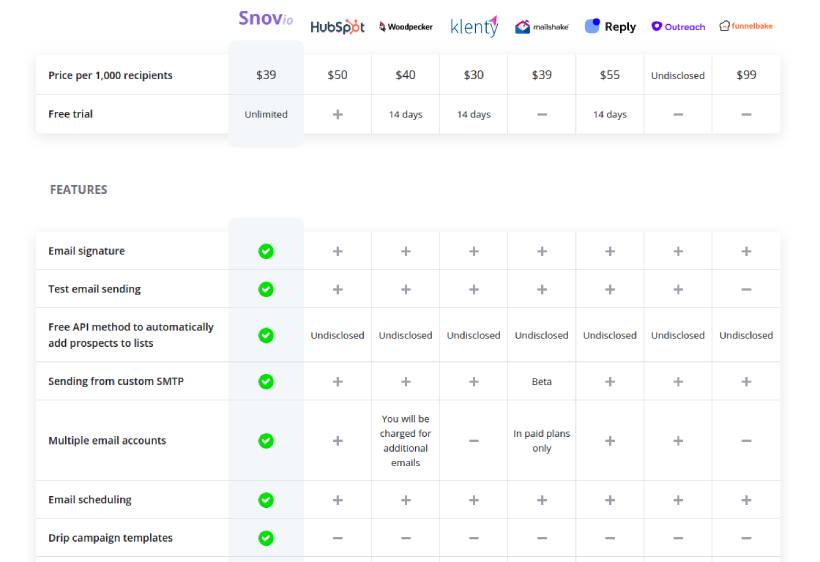
Task: Click HubSpot plus in Email signature row
Action: click(x=338, y=251)
